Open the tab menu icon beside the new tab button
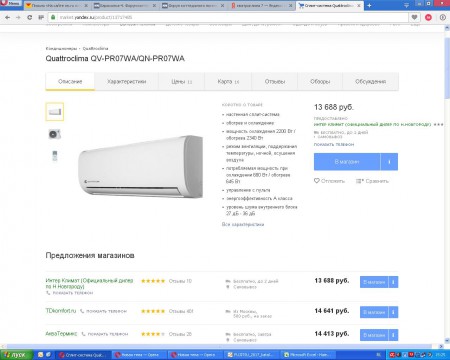Screen dimensions: 450x360 click(x=406, y=5)
